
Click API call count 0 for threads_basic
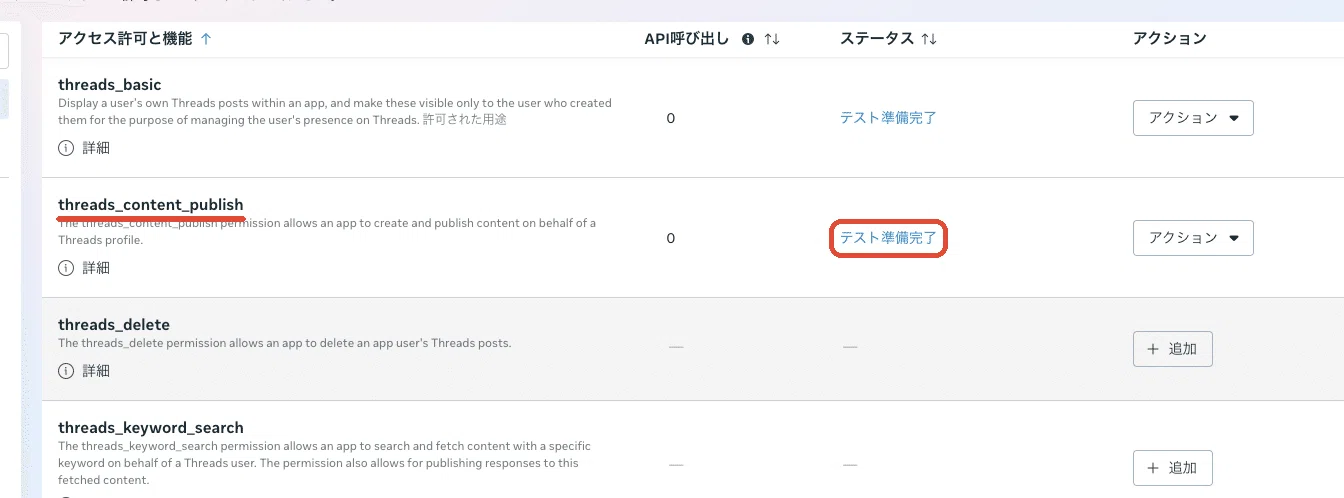[x=671, y=118]
